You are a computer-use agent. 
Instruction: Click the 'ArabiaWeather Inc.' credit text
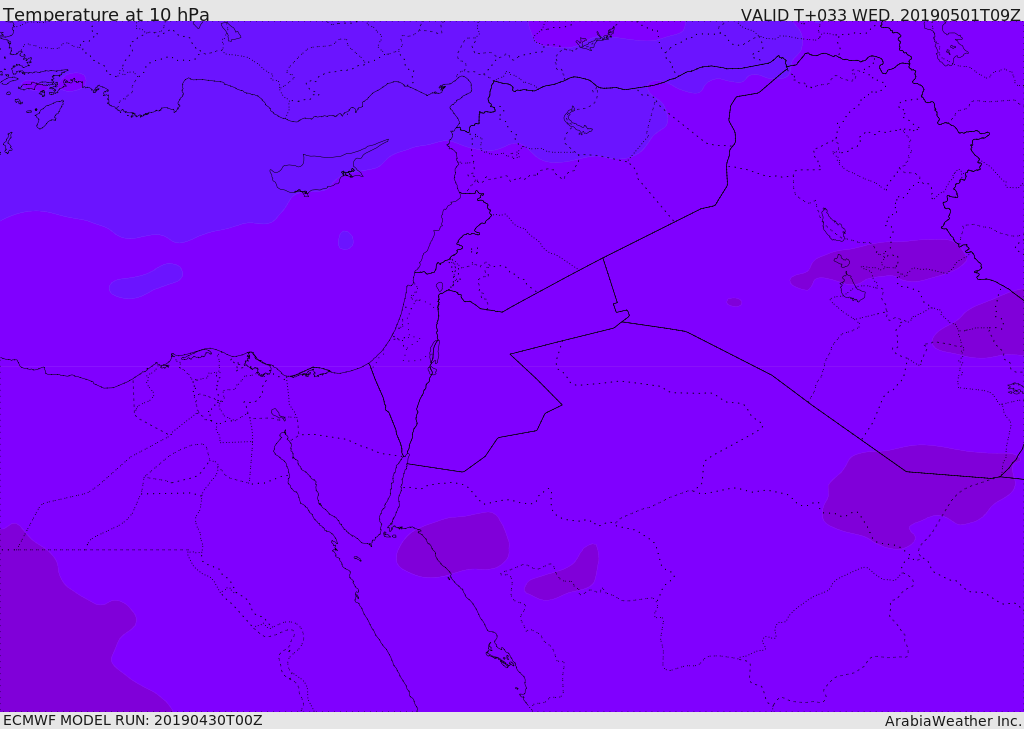(952, 721)
